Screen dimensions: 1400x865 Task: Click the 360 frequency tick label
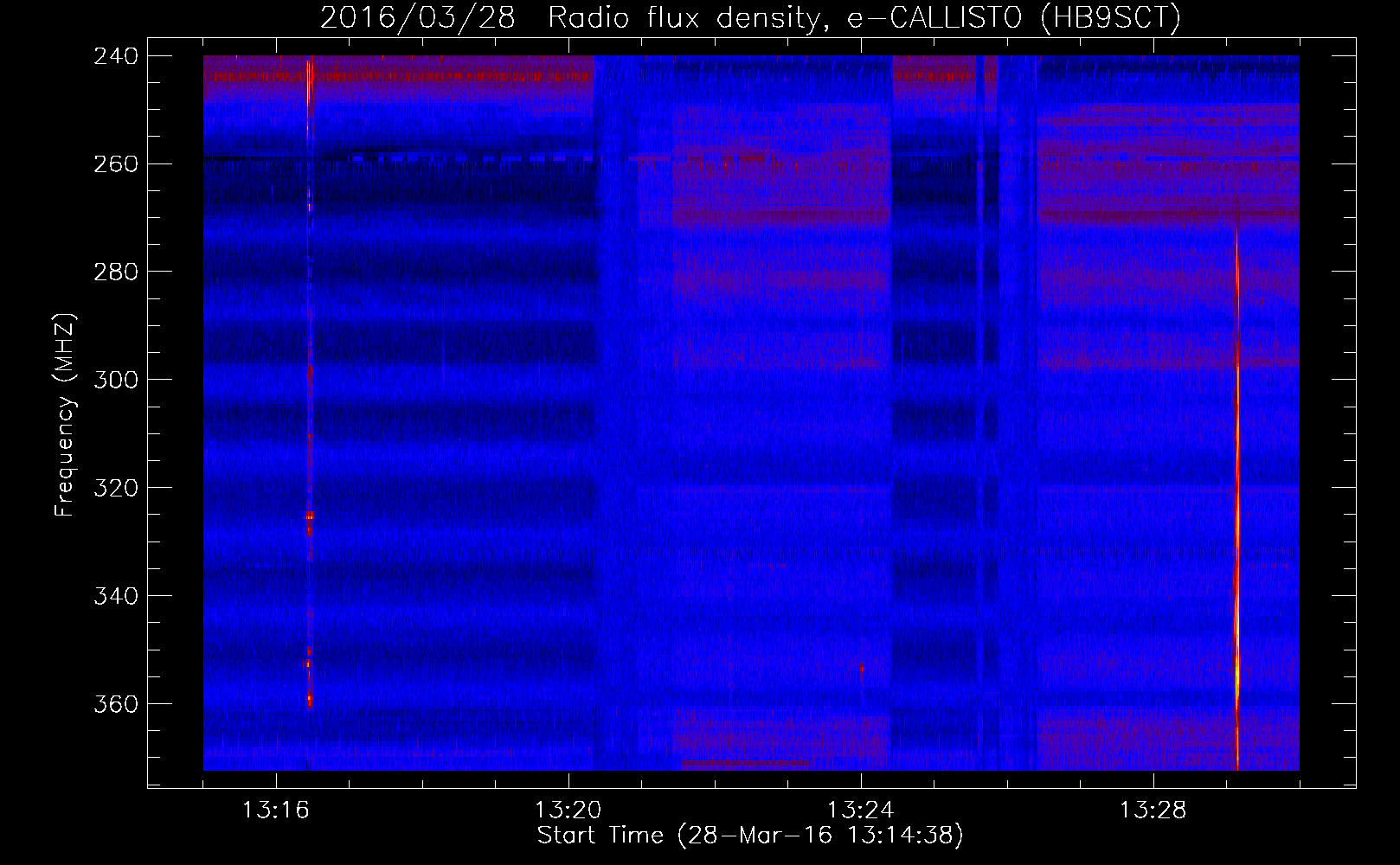[116, 705]
